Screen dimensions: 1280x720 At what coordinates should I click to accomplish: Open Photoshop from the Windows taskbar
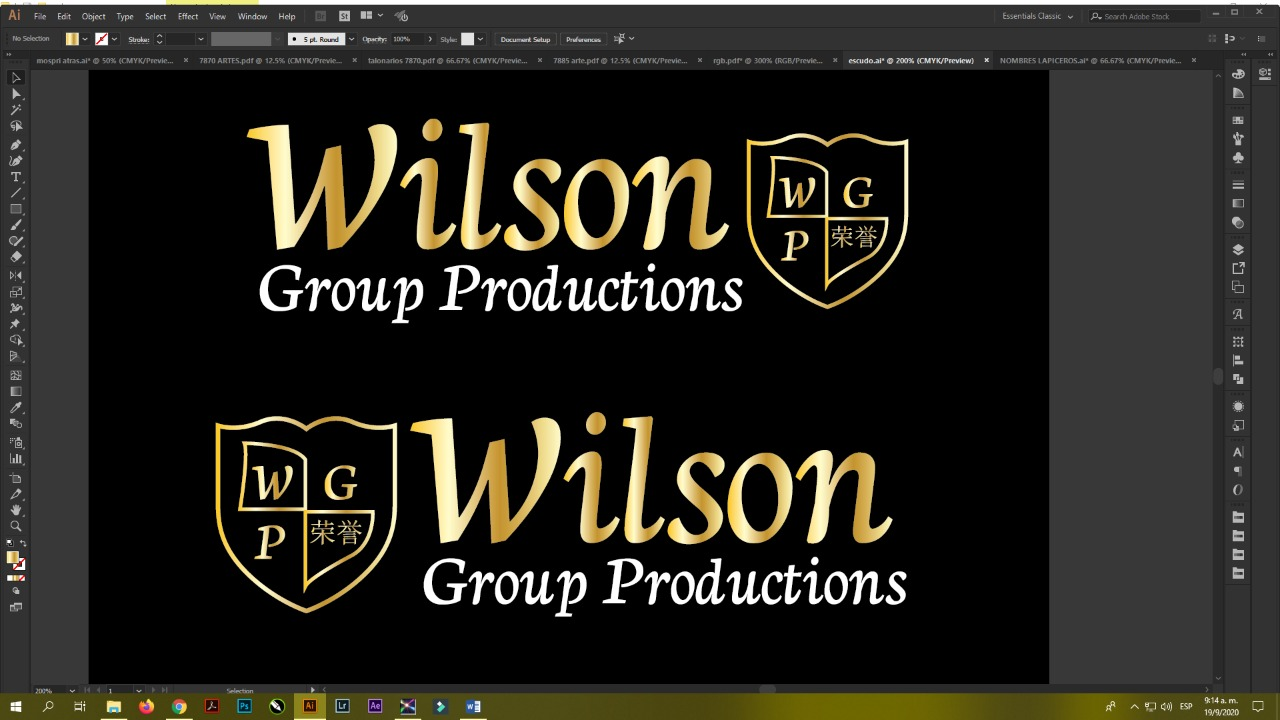click(244, 706)
